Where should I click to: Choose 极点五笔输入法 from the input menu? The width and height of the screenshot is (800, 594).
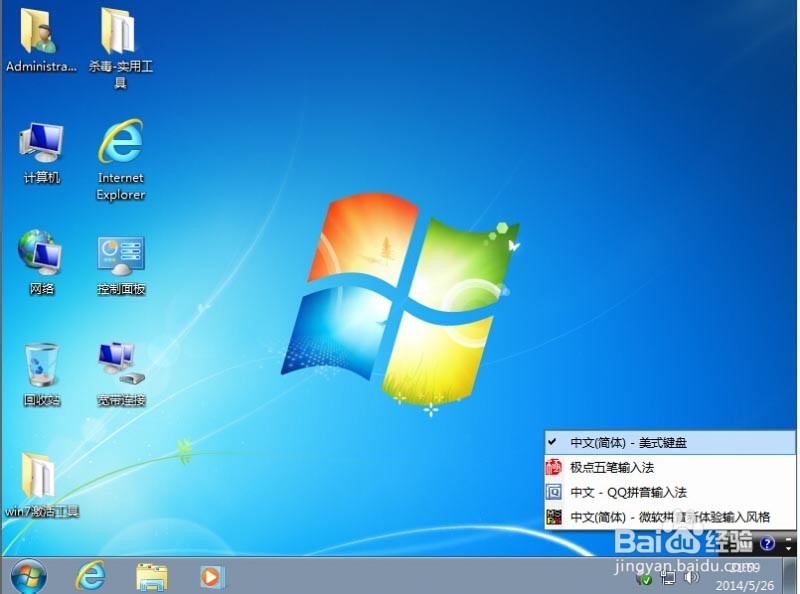tap(669, 467)
